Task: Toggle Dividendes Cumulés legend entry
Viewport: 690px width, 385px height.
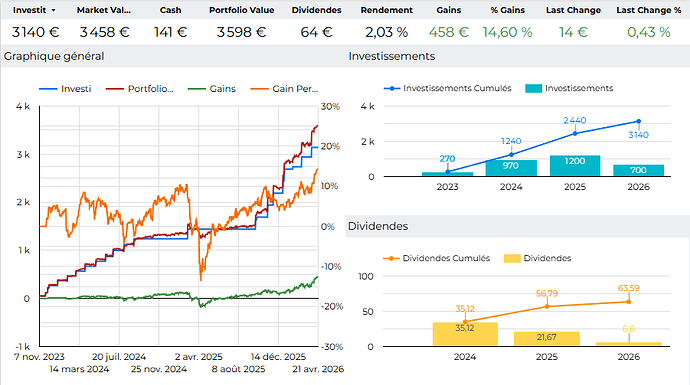Action: (x=437, y=258)
